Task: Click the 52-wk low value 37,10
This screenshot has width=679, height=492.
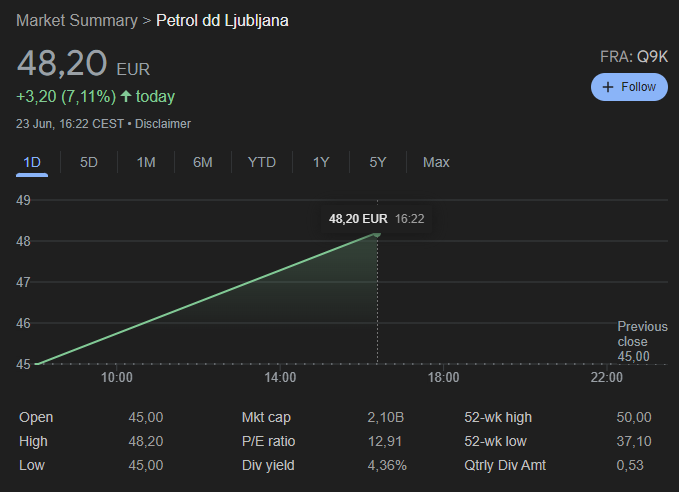Action: coord(634,441)
